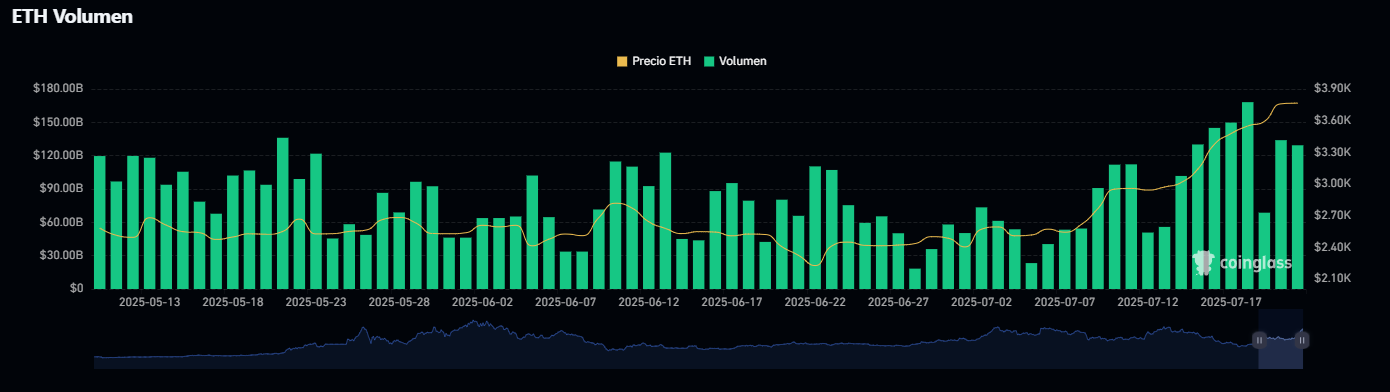This screenshot has height=392, width=1390.
Task: Click the 2025-06-22 date label
Action: (x=815, y=301)
